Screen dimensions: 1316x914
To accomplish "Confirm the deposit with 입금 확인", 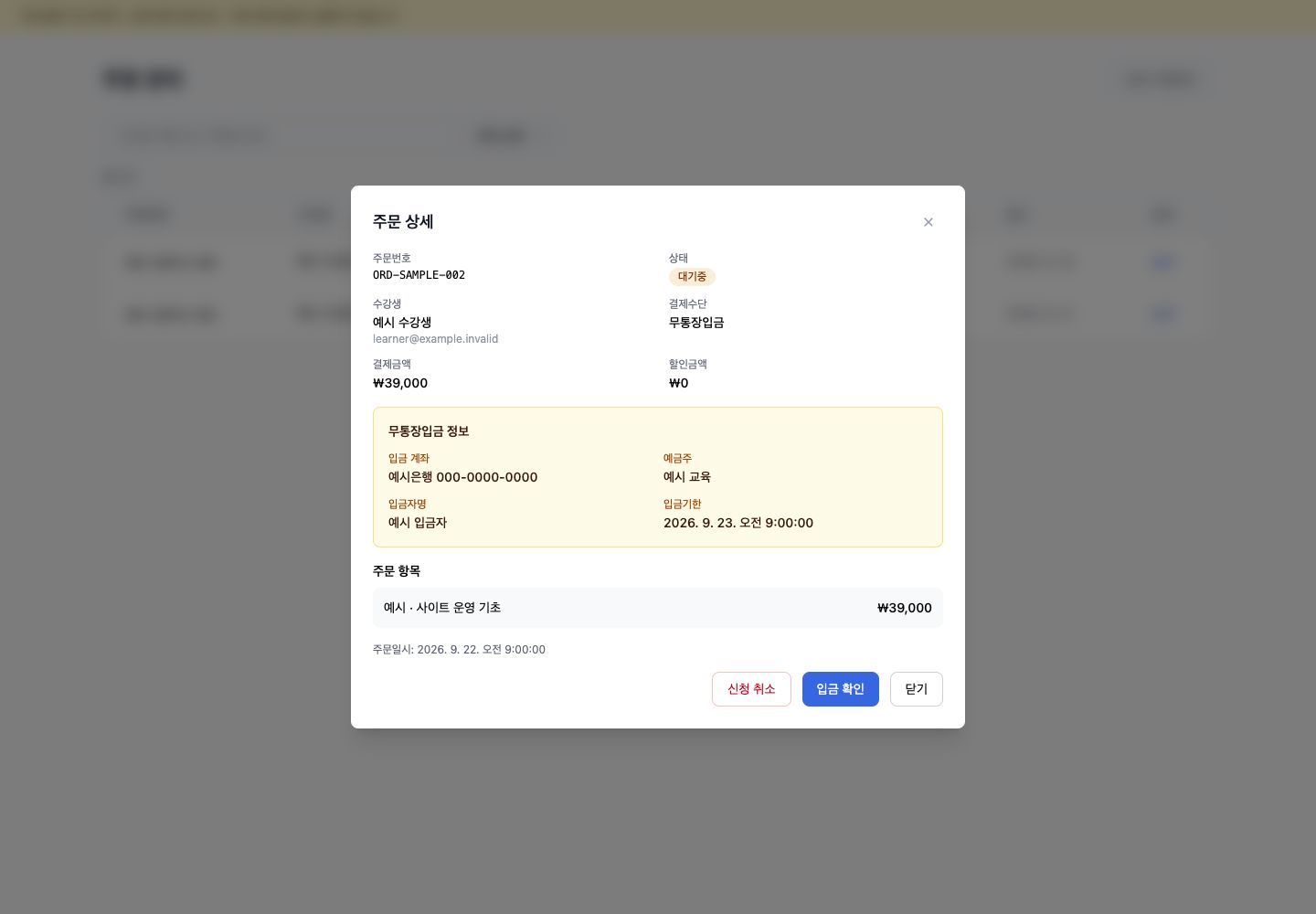I will point(840,689).
